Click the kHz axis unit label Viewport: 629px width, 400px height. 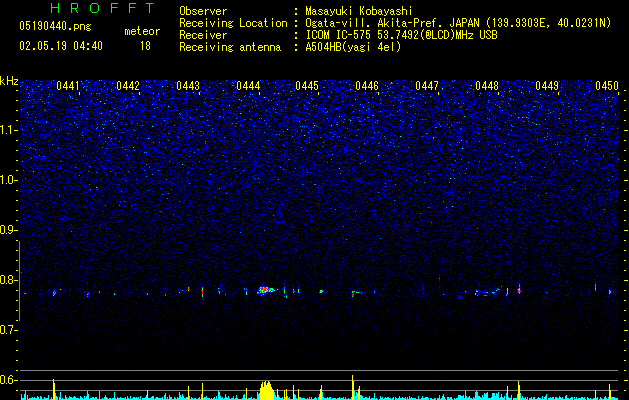click(x=9, y=81)
